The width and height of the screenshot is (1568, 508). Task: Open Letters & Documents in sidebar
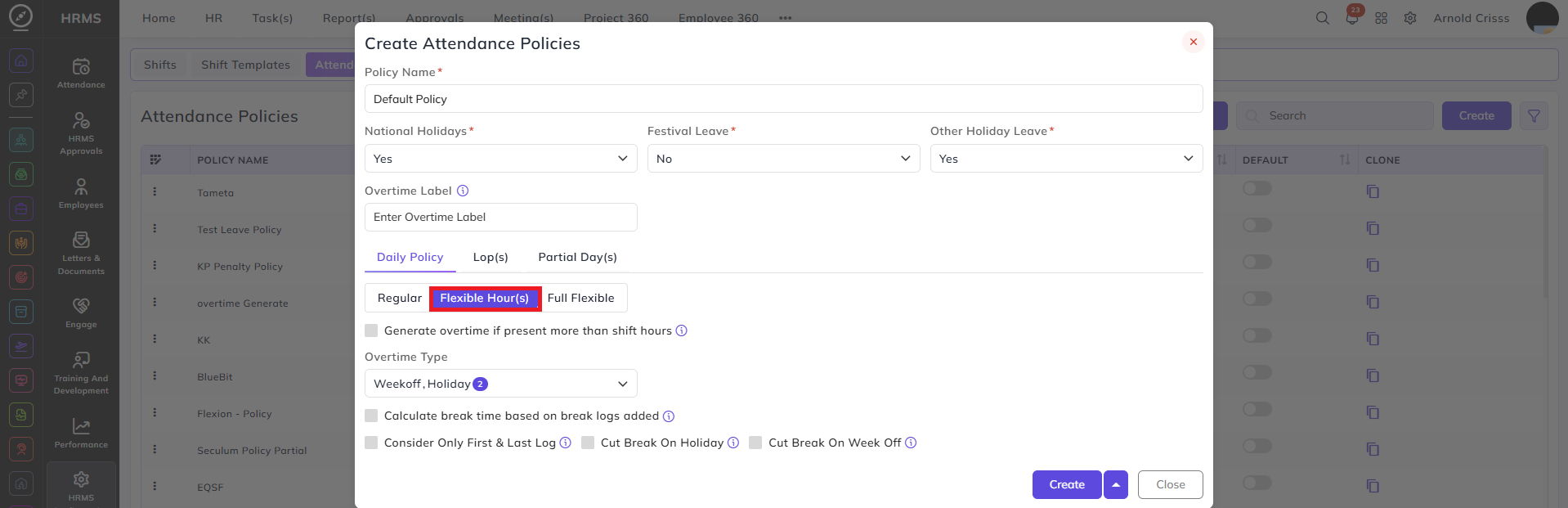(81, 254)
